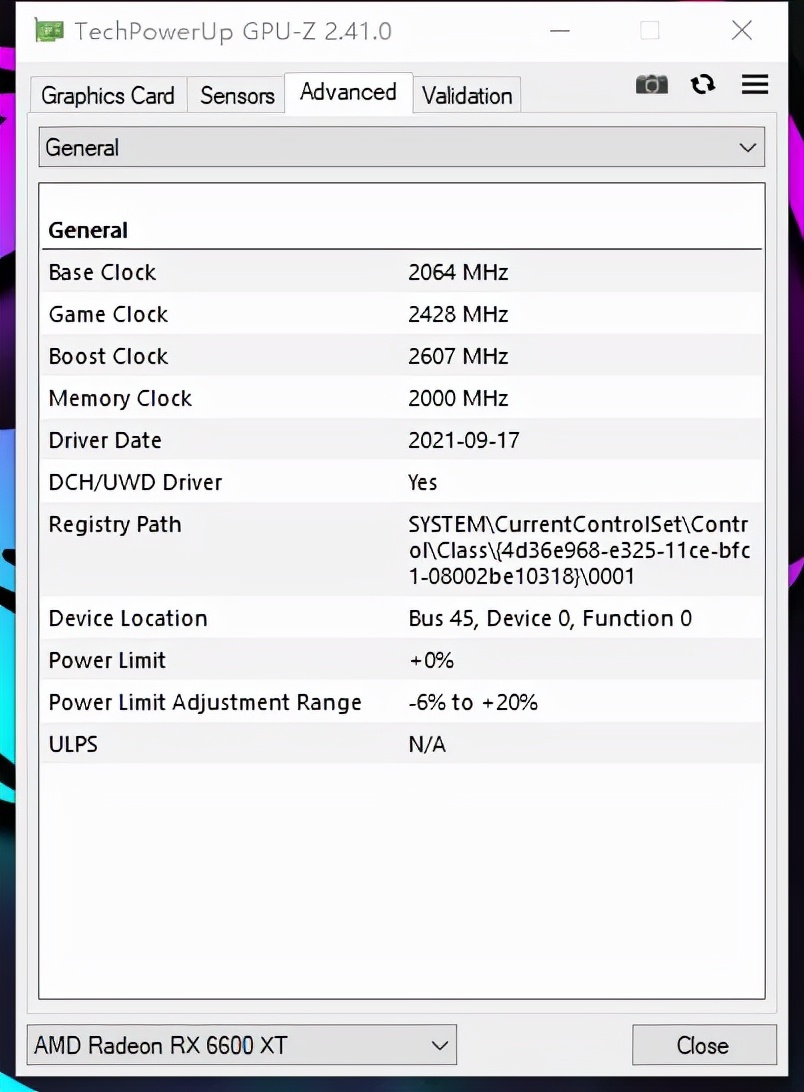Minimize the GPU-Z window

click(559, 31)
